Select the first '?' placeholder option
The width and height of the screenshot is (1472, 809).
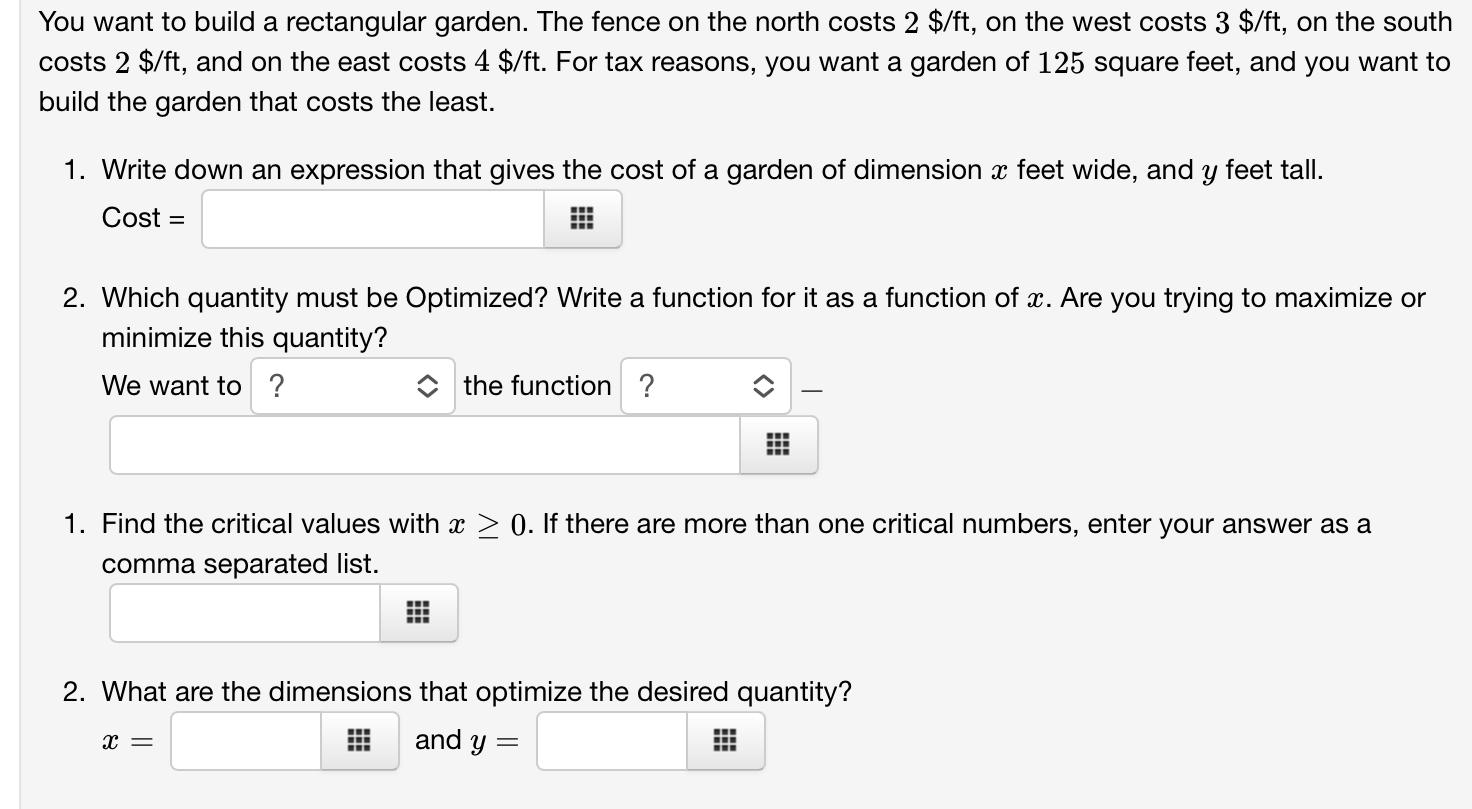(352, 386)
